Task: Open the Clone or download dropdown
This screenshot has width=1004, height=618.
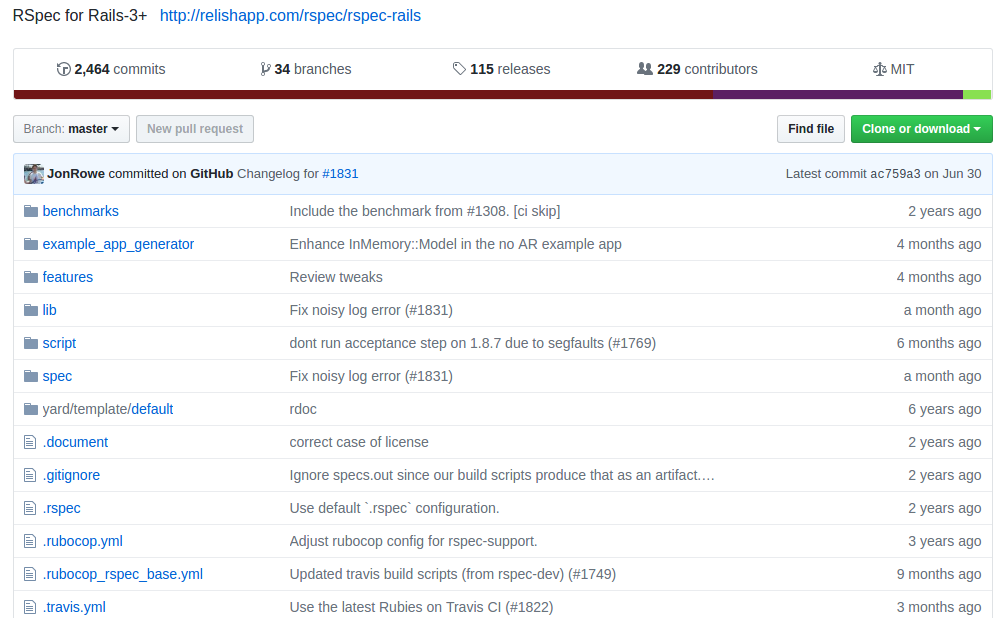Action: tap(921, 129)
